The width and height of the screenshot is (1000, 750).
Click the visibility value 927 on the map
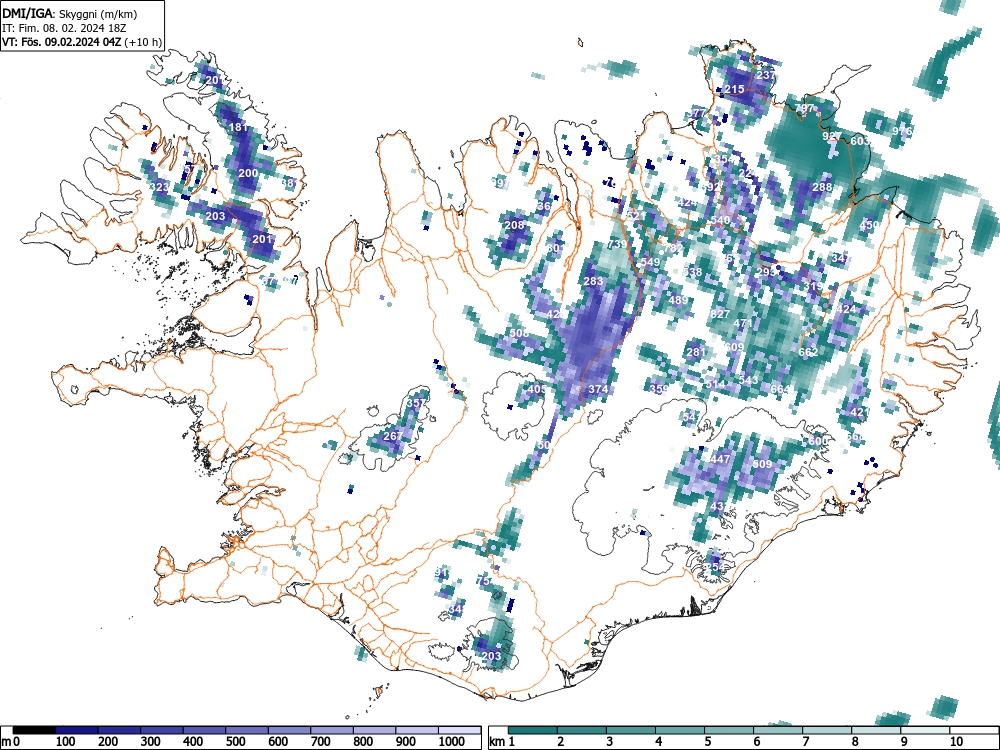point(832,136)
